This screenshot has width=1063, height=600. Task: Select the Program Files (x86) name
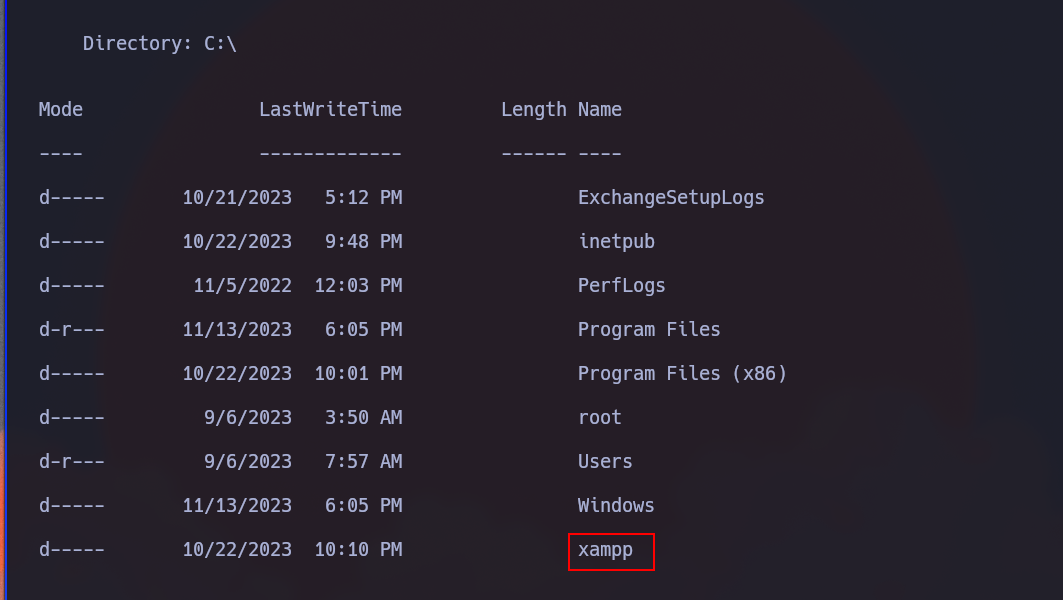pyautogui.click(x=682, y=374)
